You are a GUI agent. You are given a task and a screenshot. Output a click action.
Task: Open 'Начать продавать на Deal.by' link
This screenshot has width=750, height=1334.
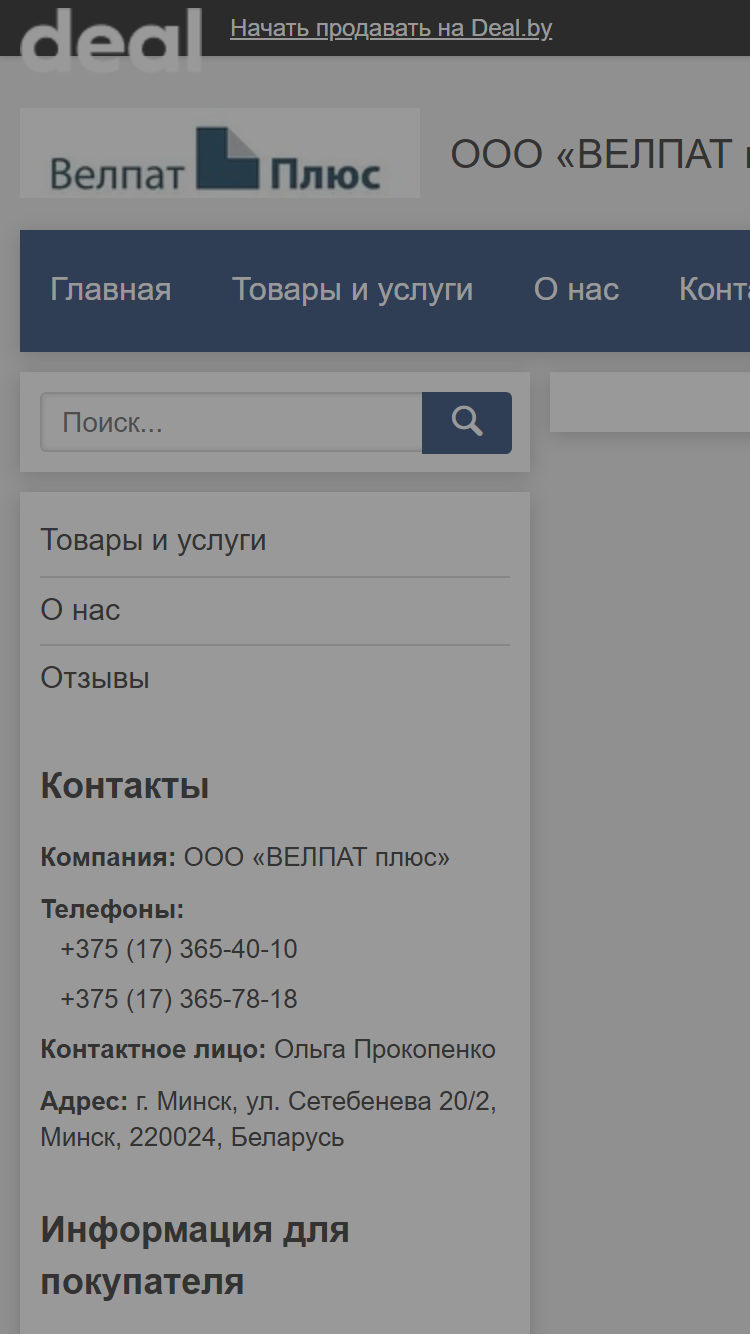[x=391, y=28]
